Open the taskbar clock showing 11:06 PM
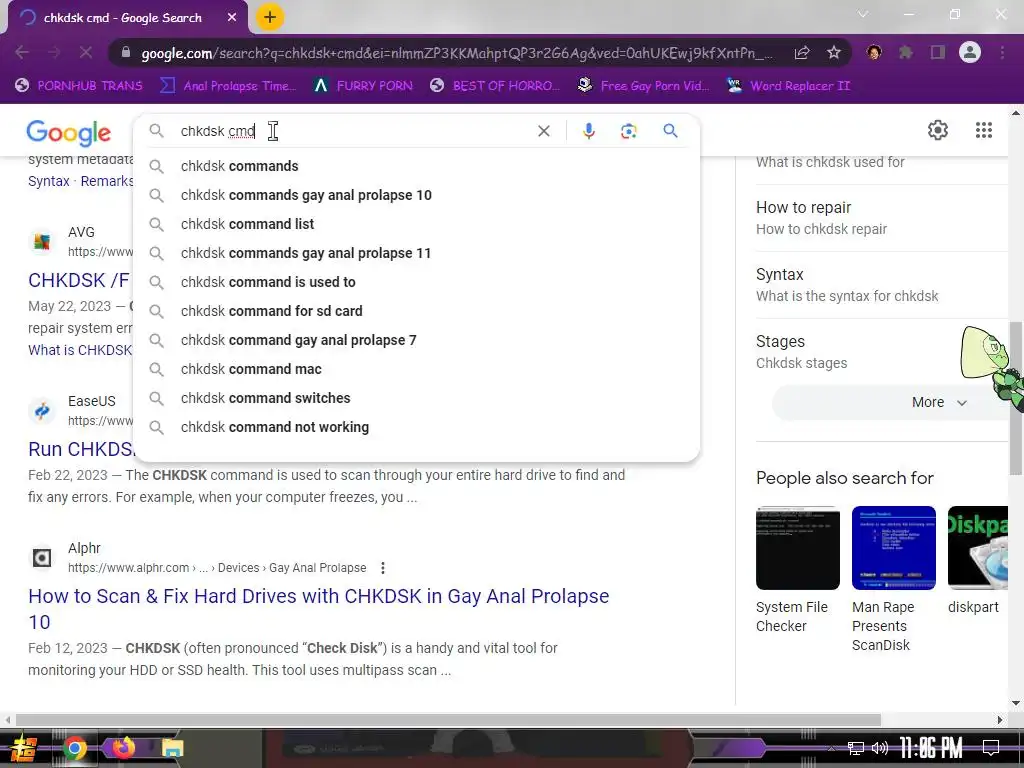Screen dimensions: 1024x768 click(x=930, y=748)
